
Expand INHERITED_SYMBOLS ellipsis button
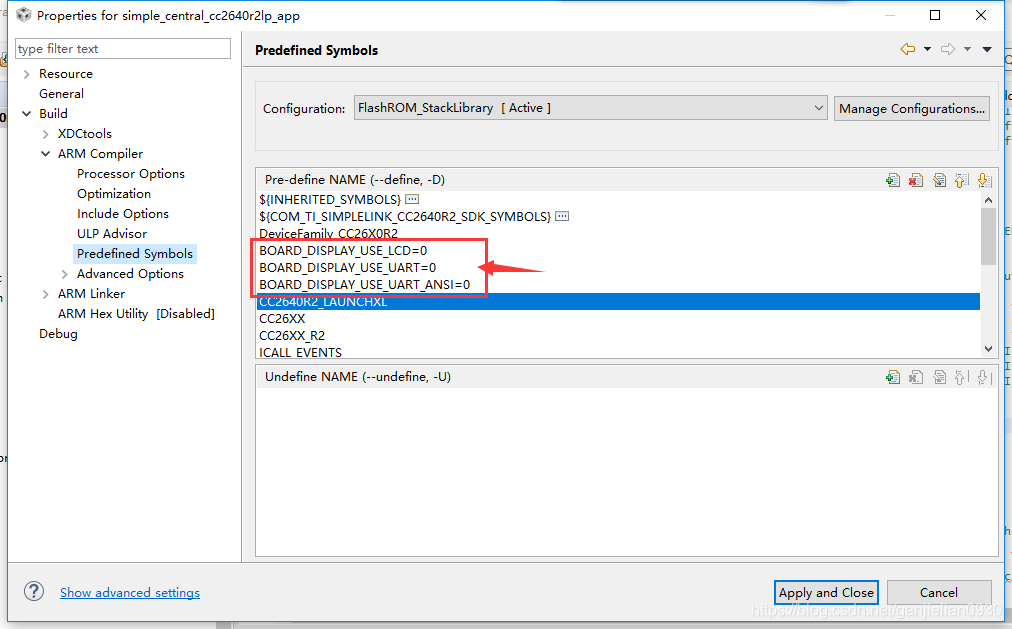coord(412,199)
